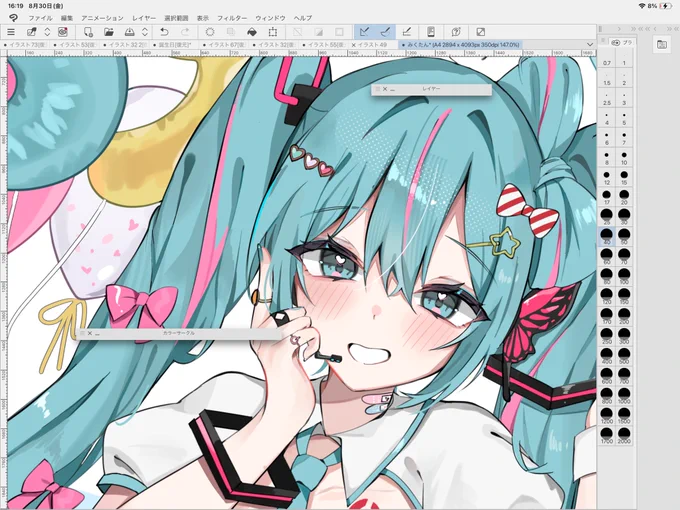
Task: Select brush size 8
Action: 607,159
